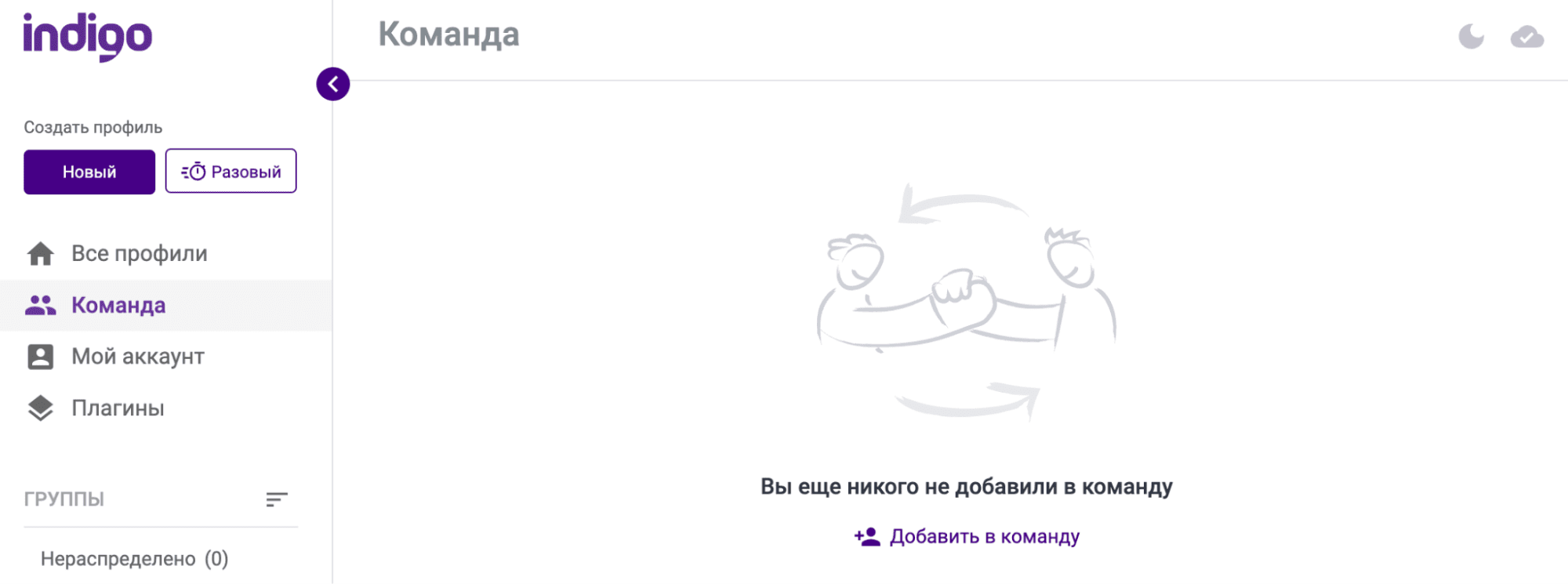Screen dimensions: 1568x584
Task: Click the account badge icon
Action: [40, 357]
